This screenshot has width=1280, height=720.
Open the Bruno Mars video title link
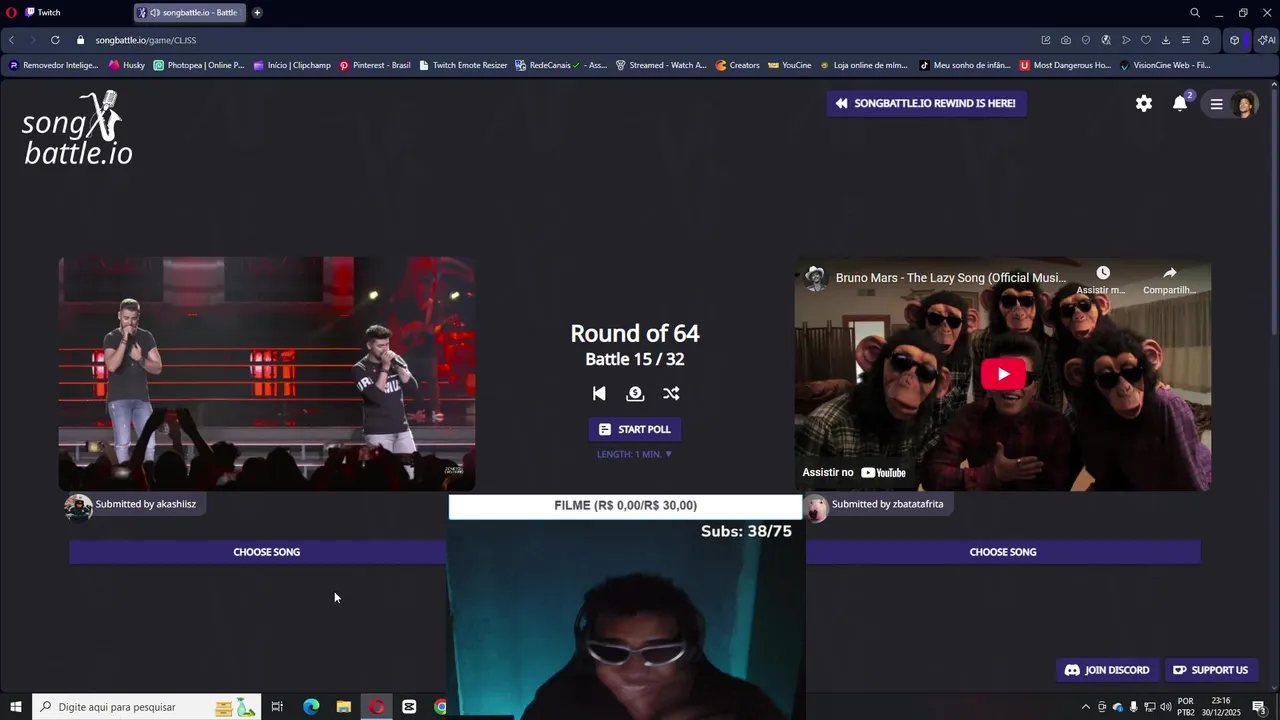point(951,278)
